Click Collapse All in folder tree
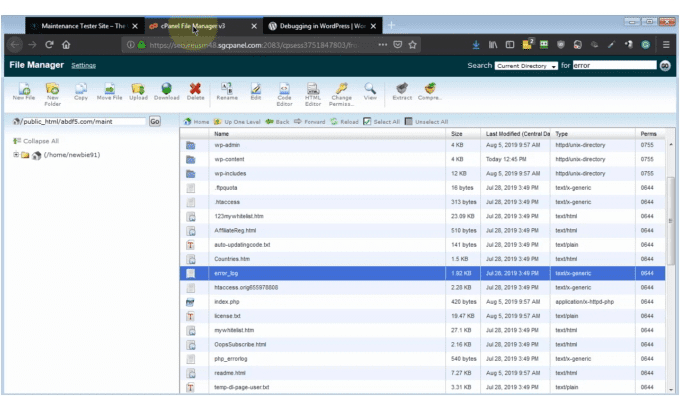This screenshot has height=396, width=680. 36,141
